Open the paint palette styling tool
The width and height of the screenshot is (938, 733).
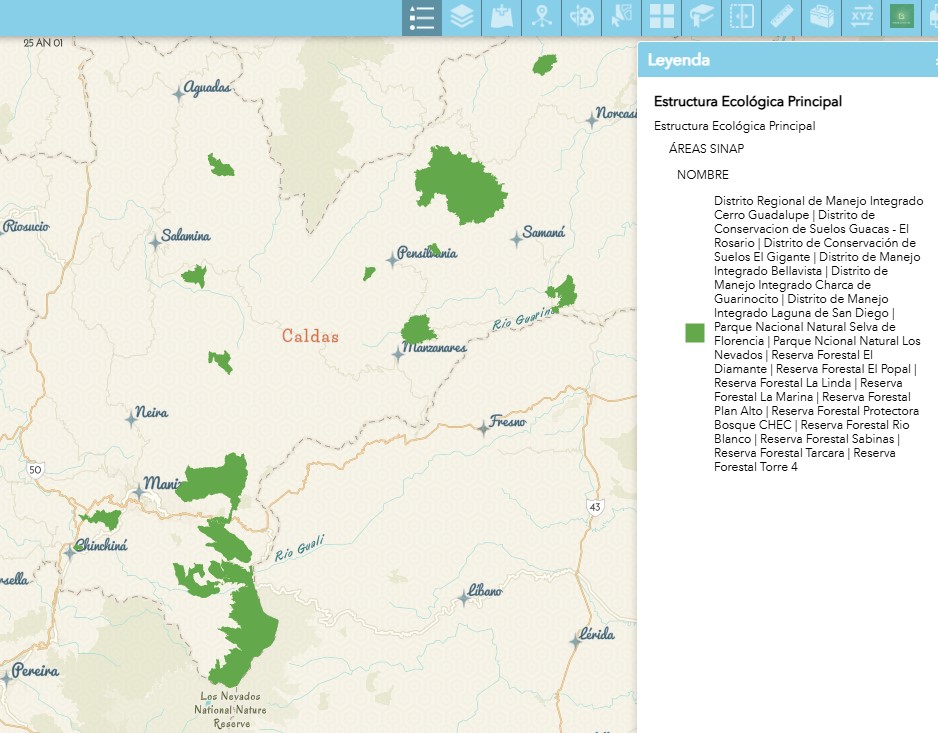coord(581,18)
